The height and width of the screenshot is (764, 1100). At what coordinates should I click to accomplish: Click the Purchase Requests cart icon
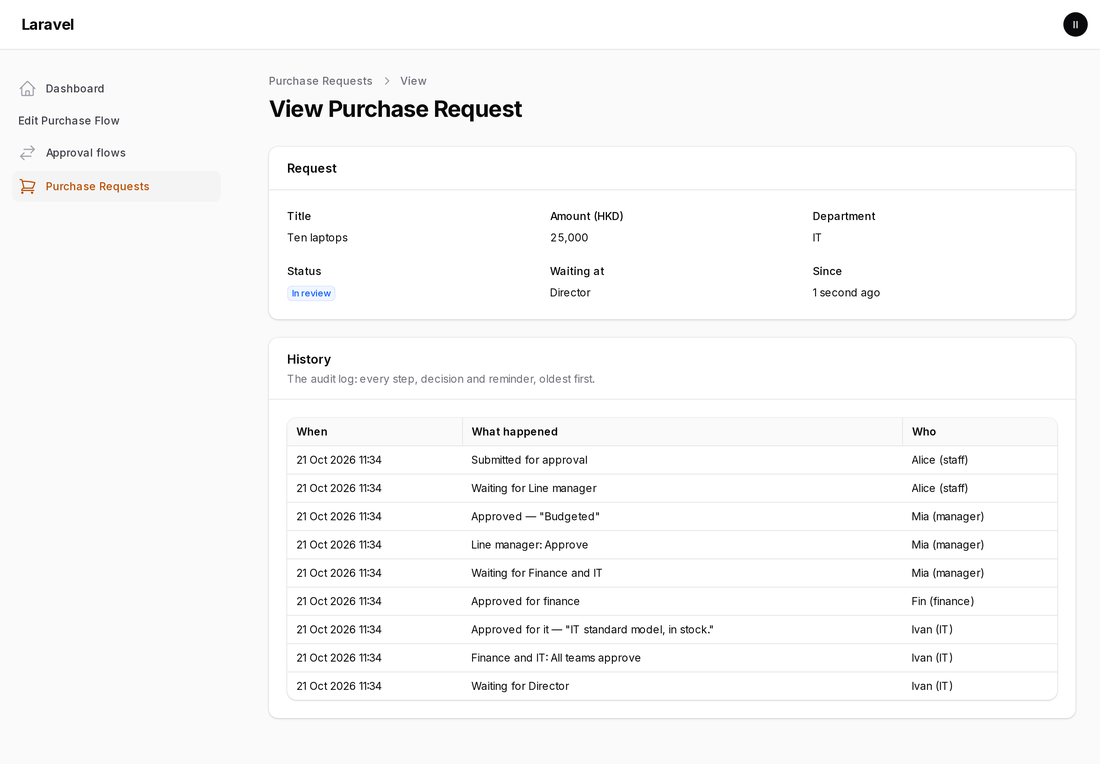coord(27,187)
